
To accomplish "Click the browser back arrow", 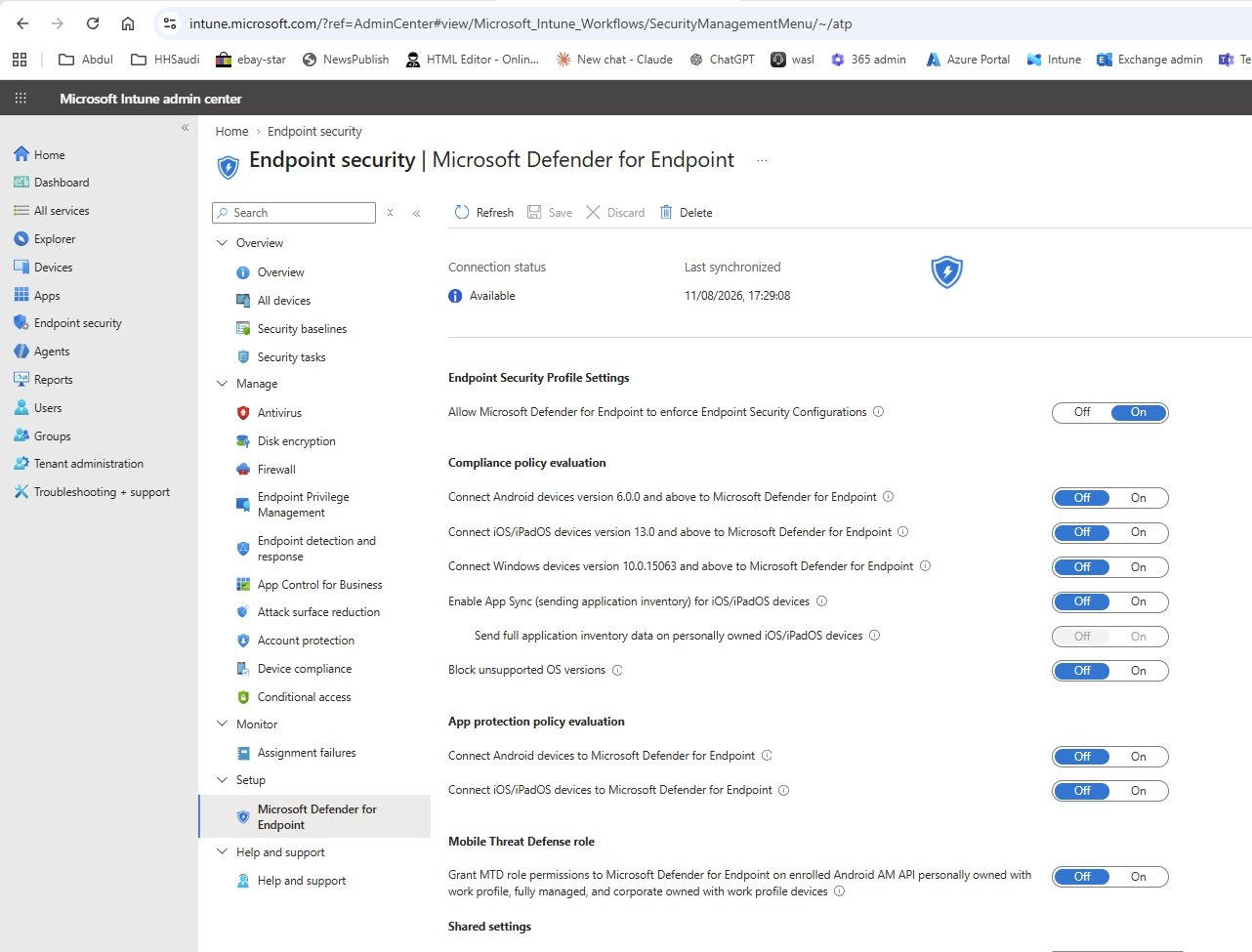I will point(22,23).
